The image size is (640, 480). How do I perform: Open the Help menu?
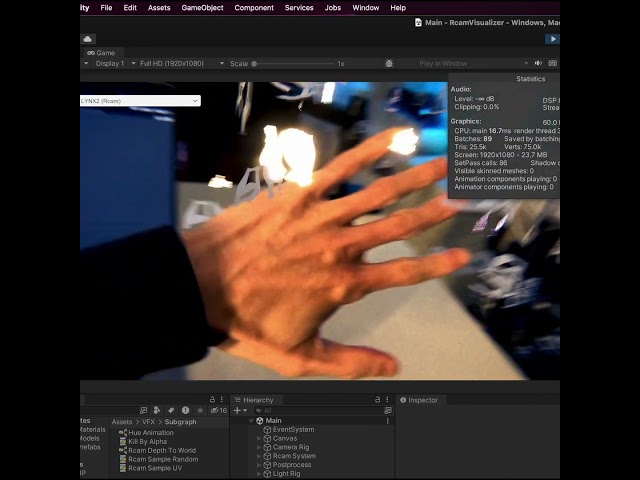398,8
